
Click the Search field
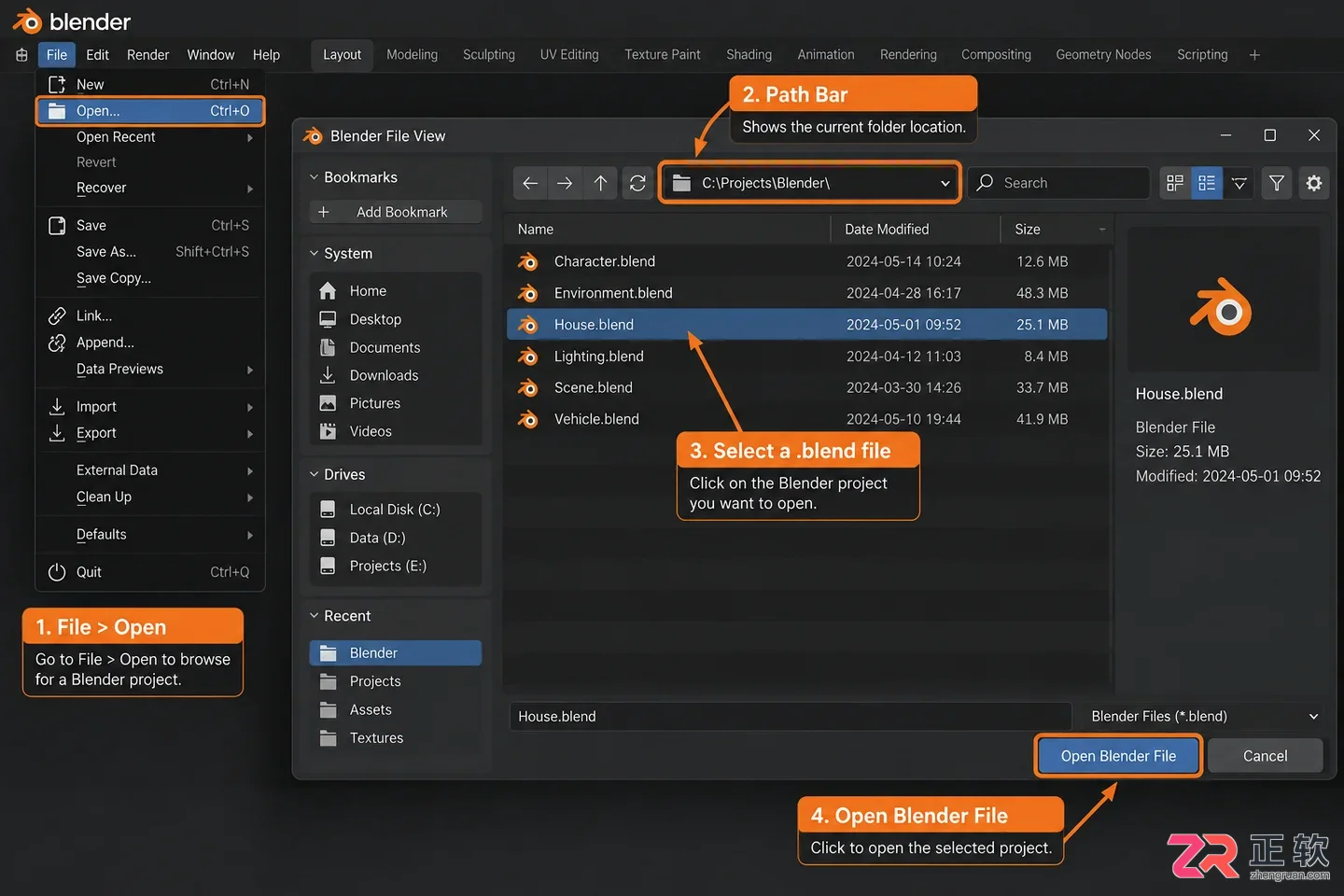point(1058,183)
